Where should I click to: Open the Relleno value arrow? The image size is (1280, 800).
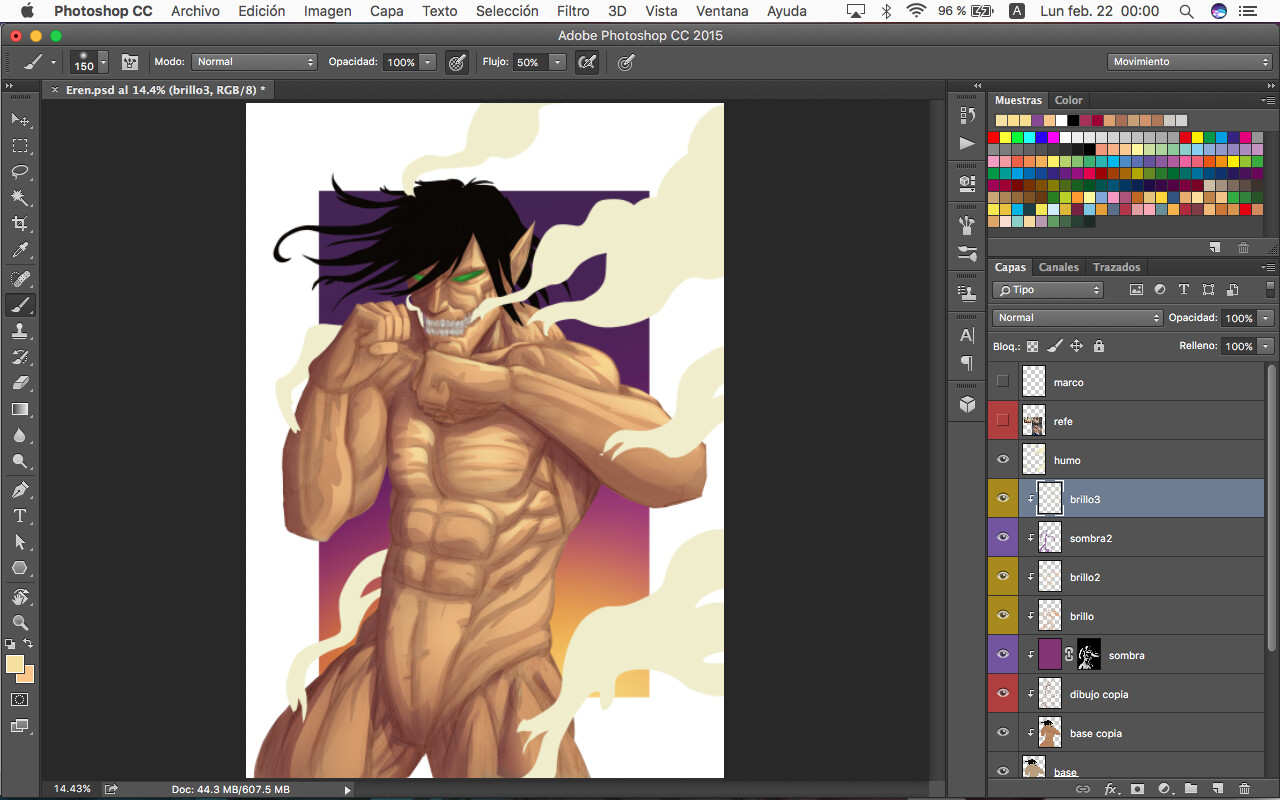(1266, 346)
